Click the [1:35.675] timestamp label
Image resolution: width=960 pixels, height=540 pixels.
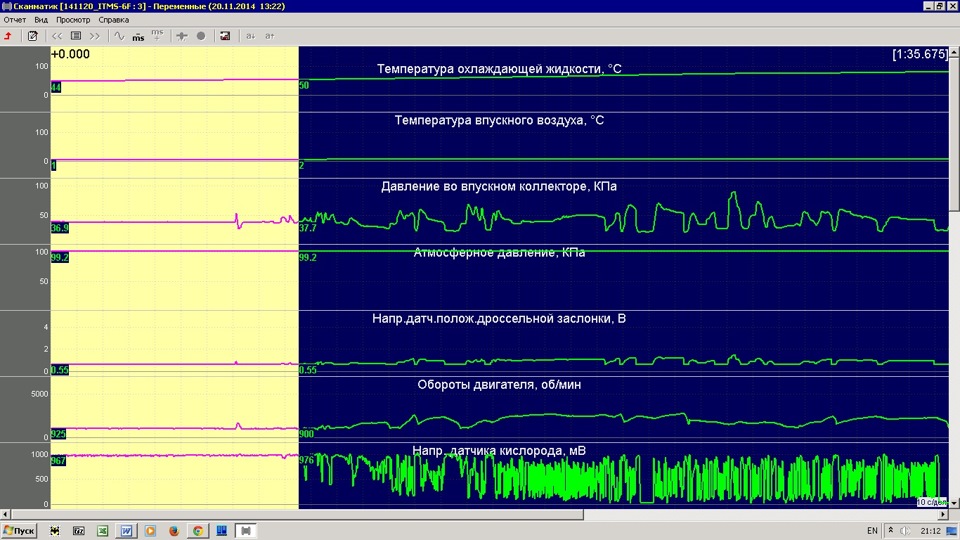(920, 54)
